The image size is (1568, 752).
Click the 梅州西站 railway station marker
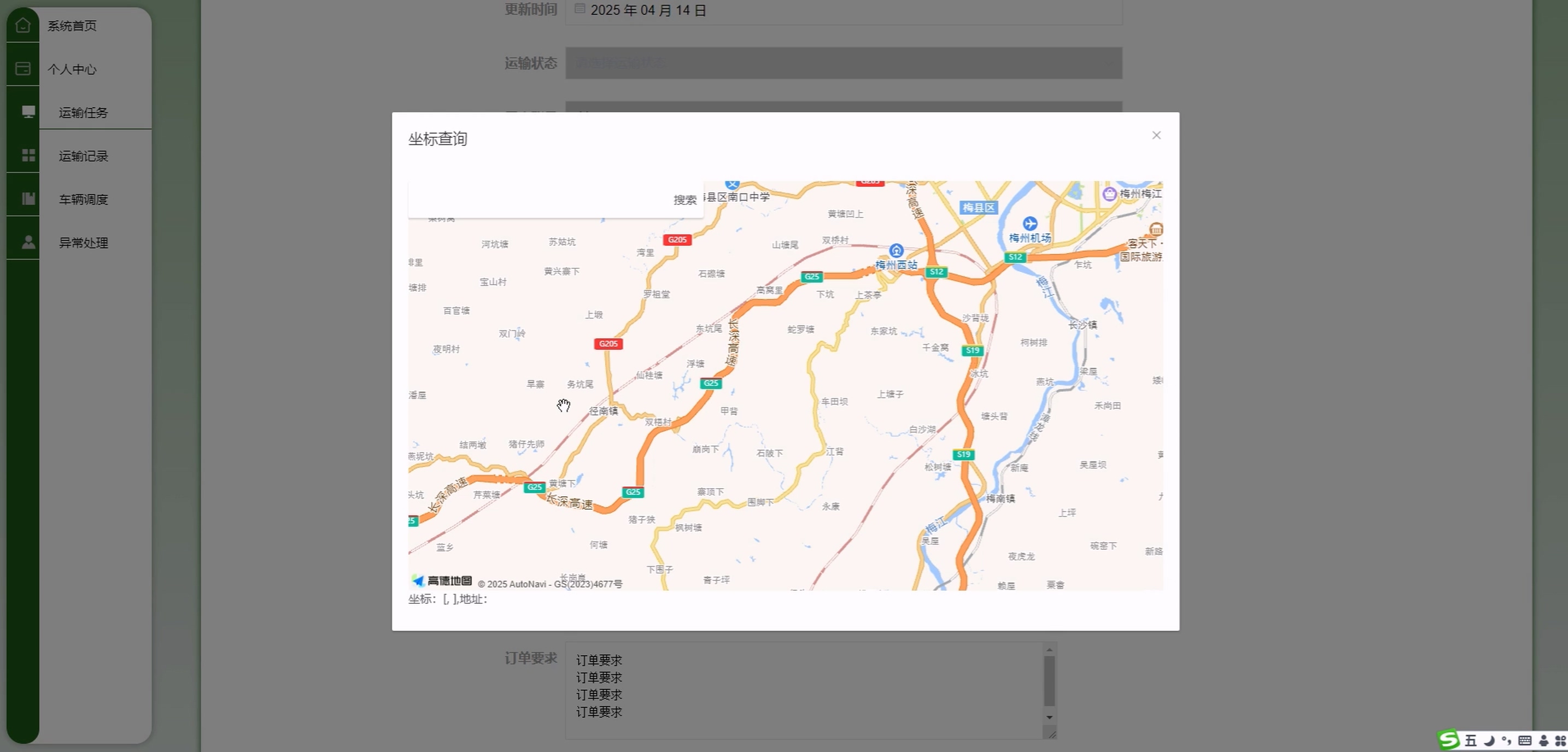point(896,251)
